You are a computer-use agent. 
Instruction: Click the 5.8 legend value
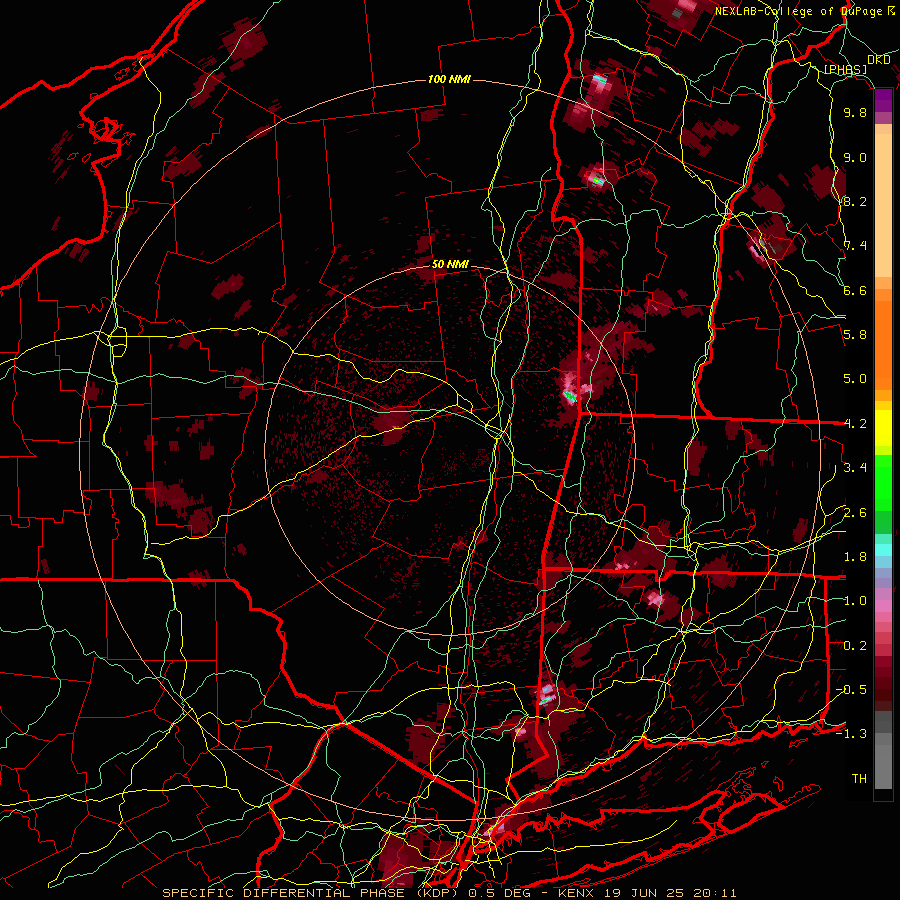(x=855, y=335)
